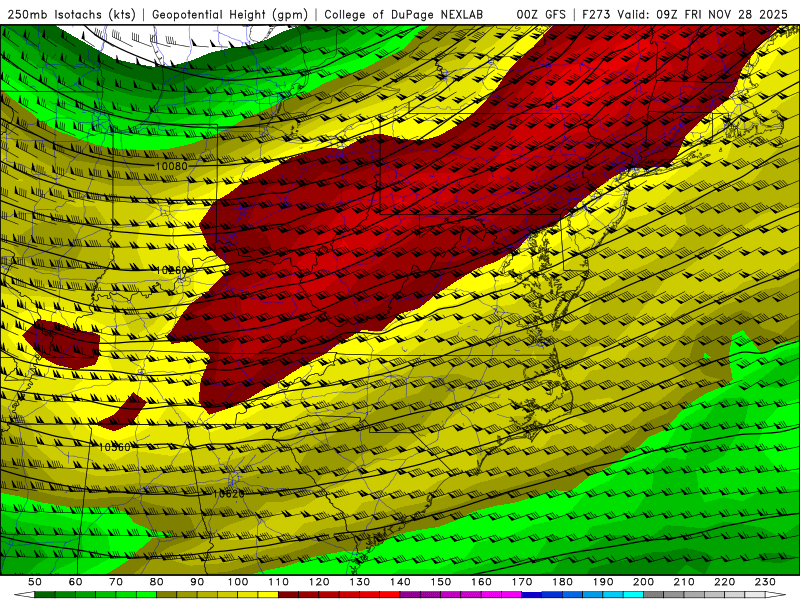Click the 90 value on the color scale
This screenshot has height=600, width=800.
(197, 582)
